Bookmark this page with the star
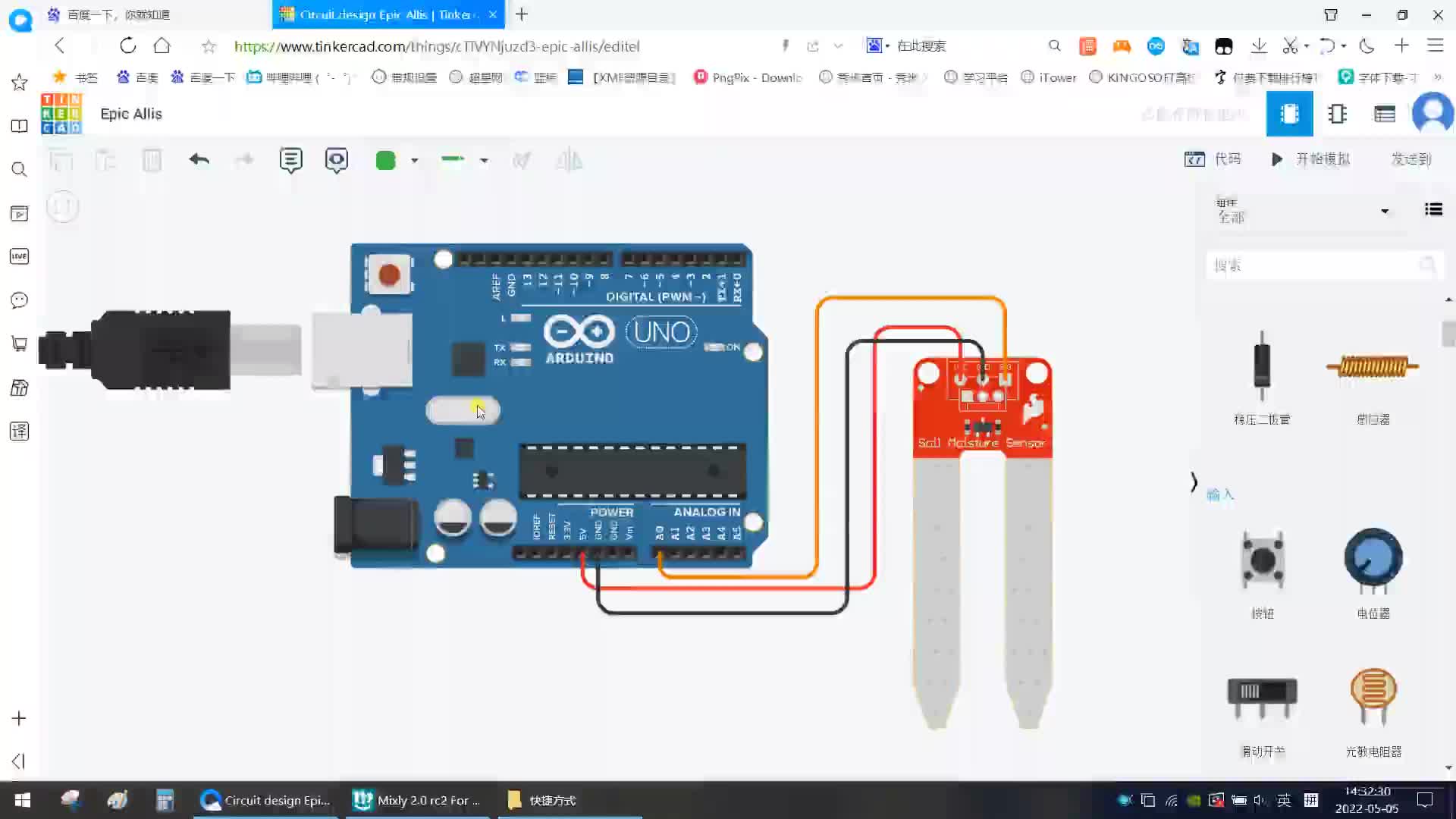 tap(209, 46)
